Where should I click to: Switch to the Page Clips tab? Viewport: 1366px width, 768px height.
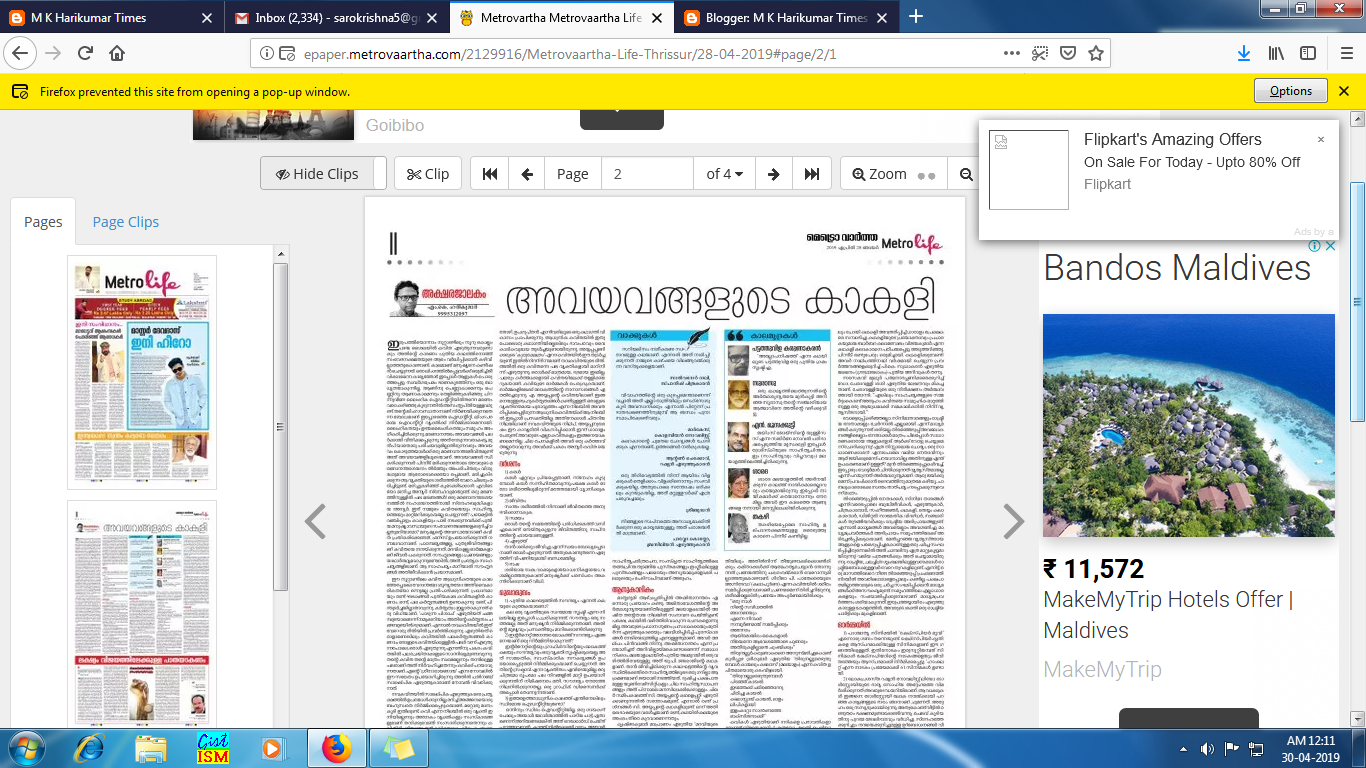pyautogui.click(x=126, y=222)
